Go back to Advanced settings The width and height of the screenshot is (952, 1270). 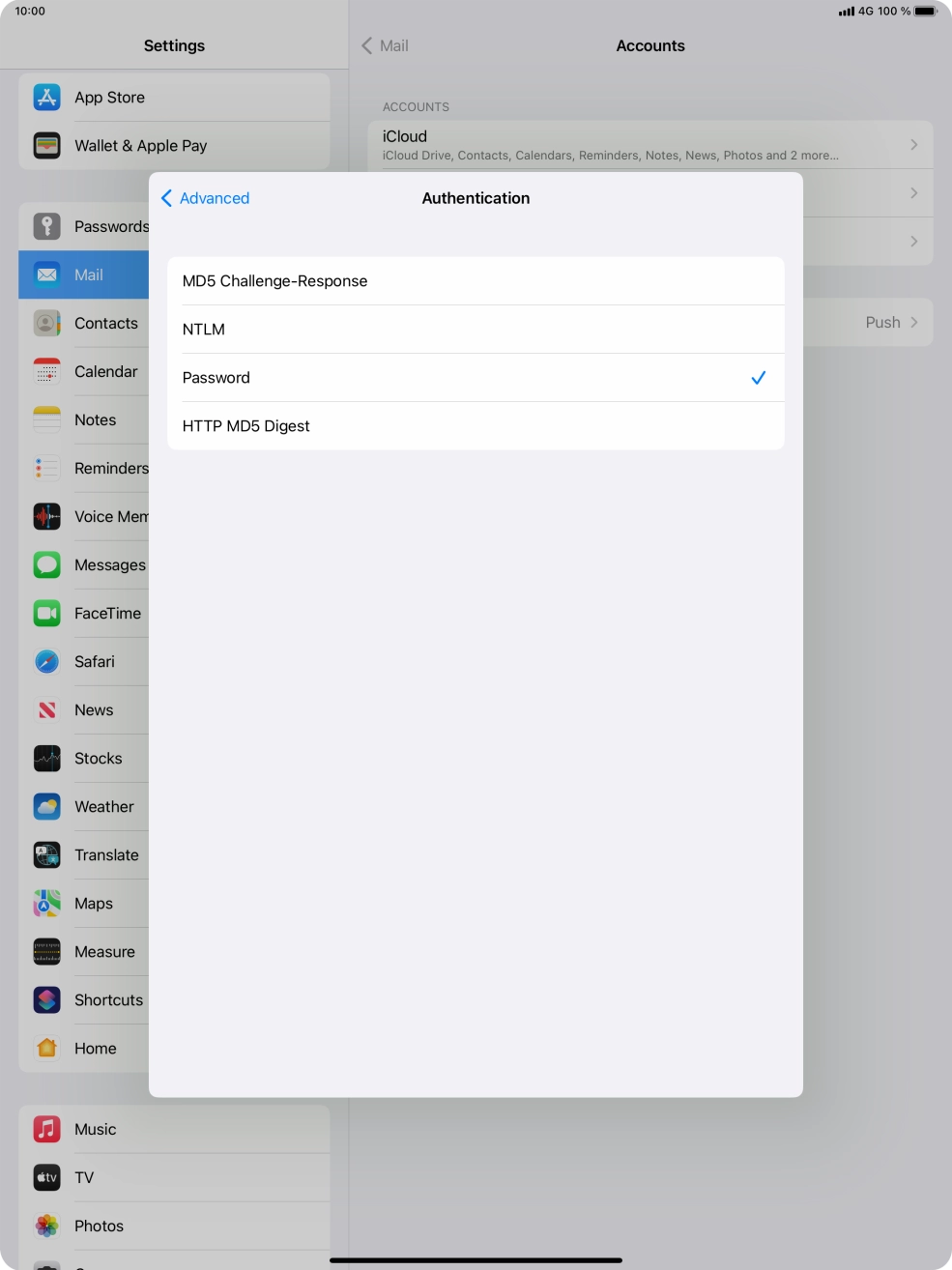point(205,198)
